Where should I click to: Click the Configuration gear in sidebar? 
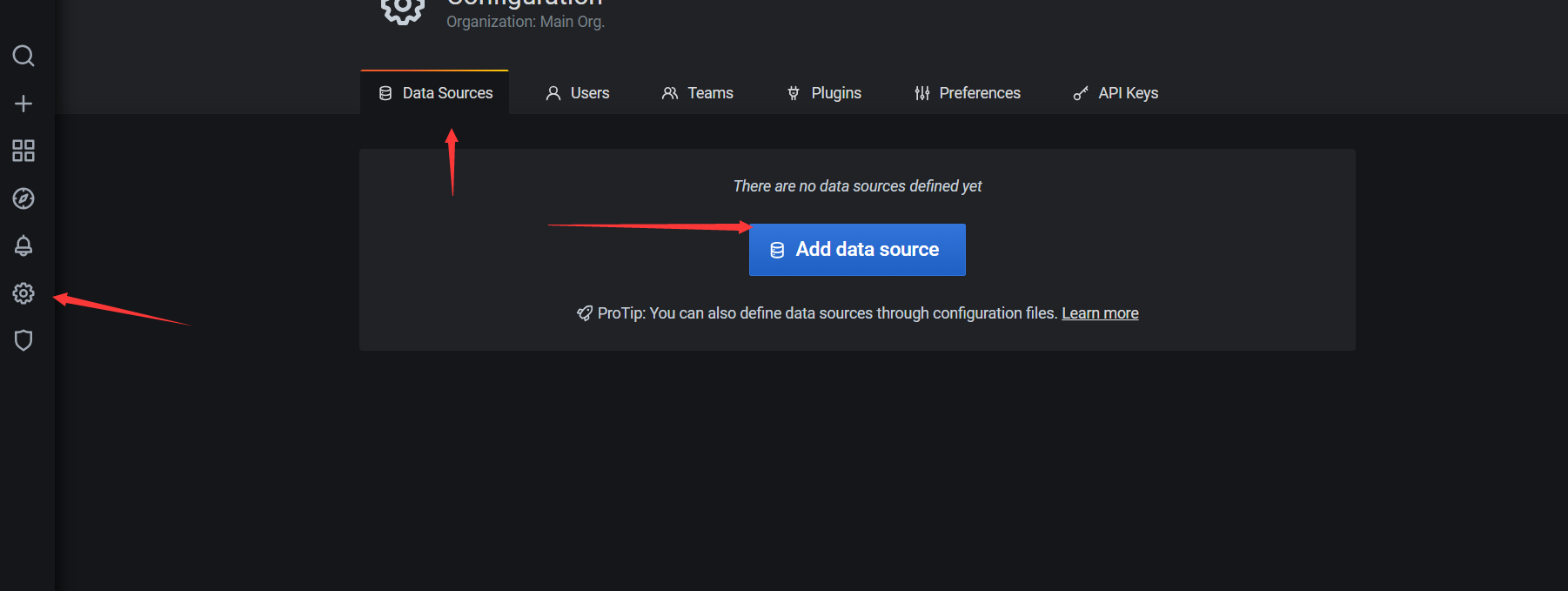[x=23, y=293]
